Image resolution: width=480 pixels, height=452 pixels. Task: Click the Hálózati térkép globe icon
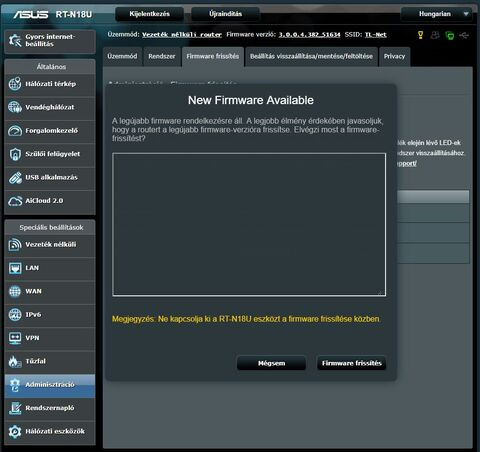pos(15,84)
